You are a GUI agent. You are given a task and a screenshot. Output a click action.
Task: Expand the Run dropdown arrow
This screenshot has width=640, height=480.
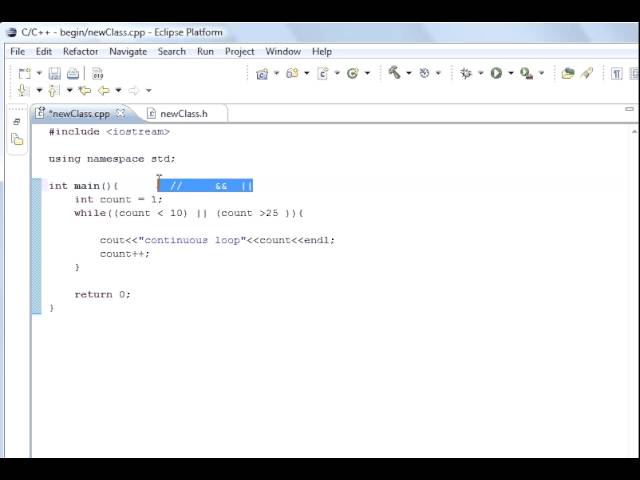(511, 73)
